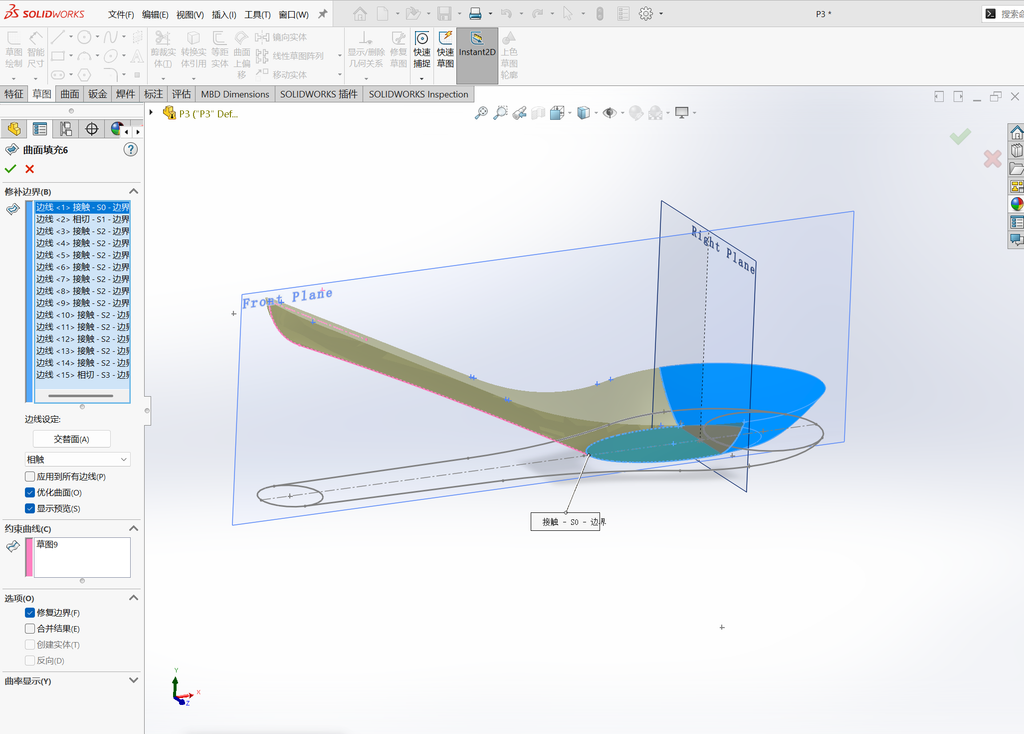Switch to the ConfigurationManager tab icon
Viewport: 1024px width, 734px height.
[66, 129]
